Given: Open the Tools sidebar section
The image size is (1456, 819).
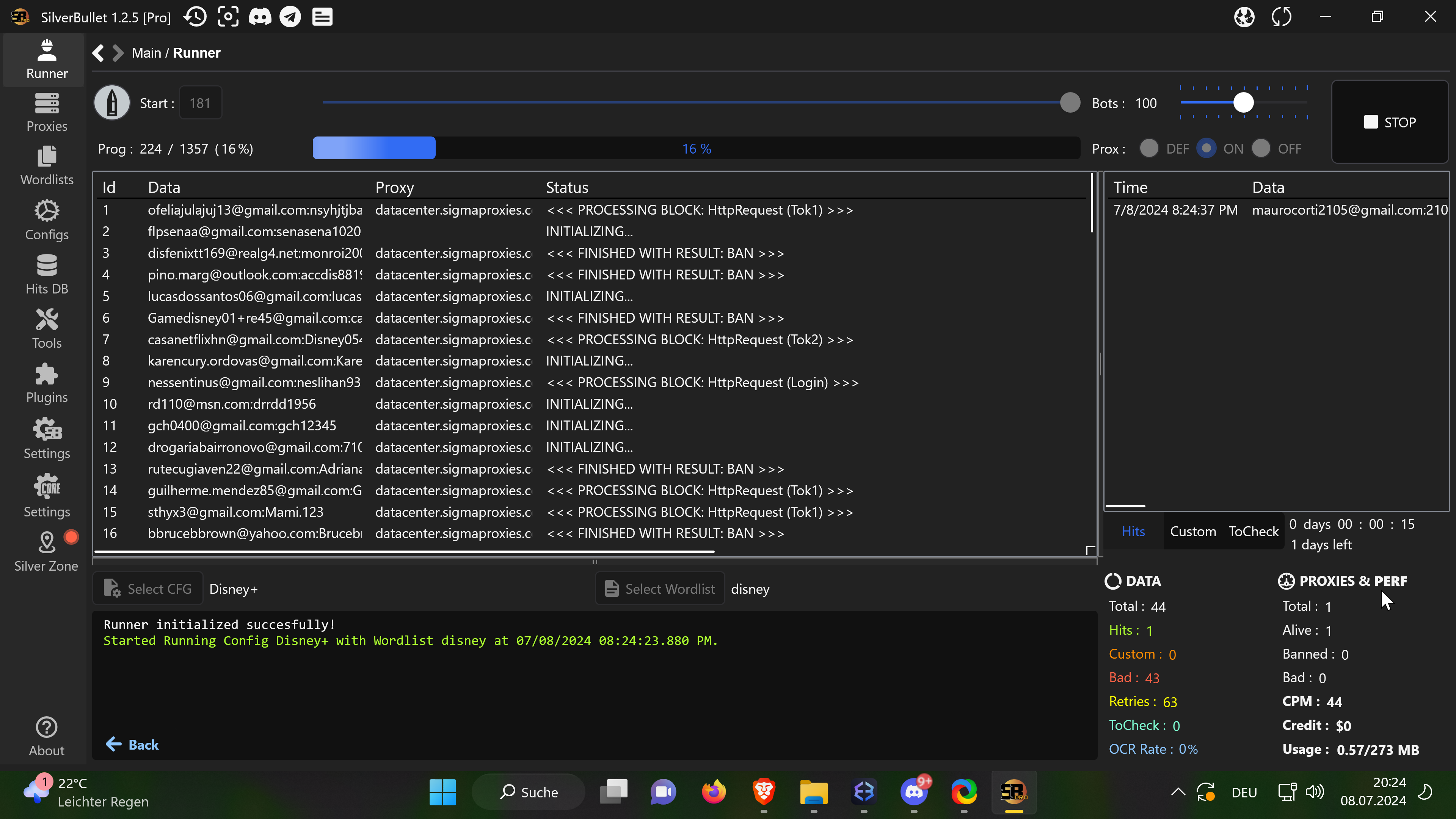Looking at the screenshot, I should pos(46,329).
